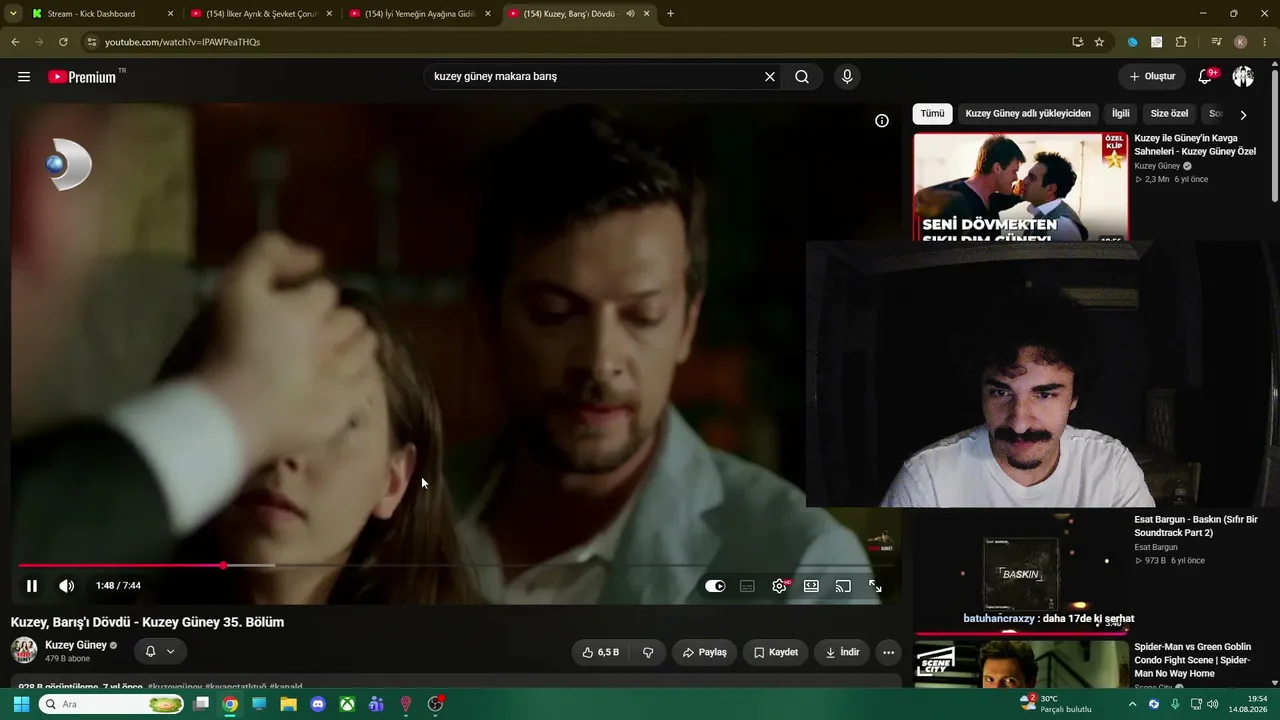Screen dimensions: 1280x720
Task: Open the Kuzey Güney channel avatar
Action: click(24, 651)
